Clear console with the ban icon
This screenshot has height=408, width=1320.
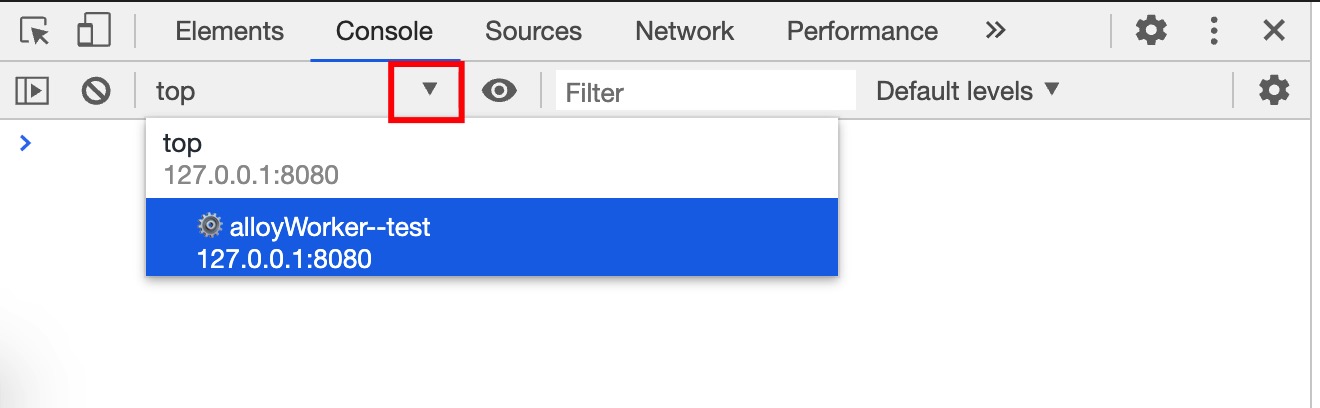pos(96,91)
